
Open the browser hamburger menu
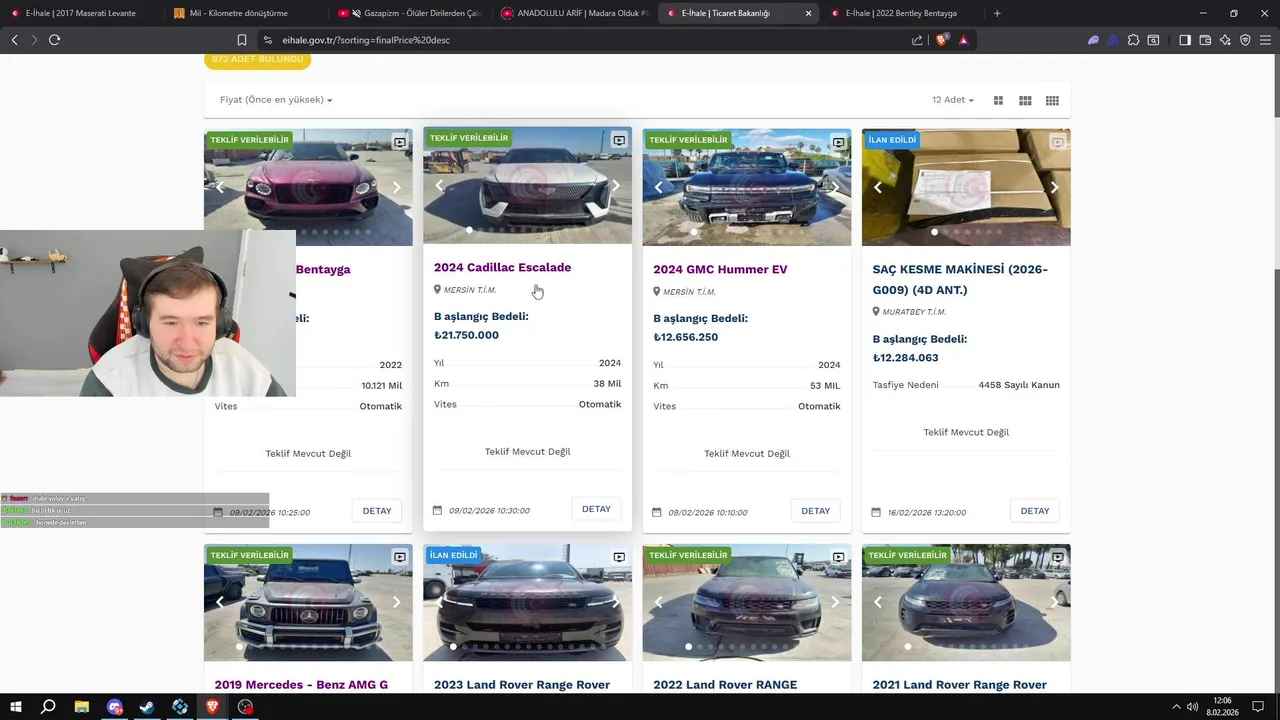pyautogui.click(x=1265, y=40)
